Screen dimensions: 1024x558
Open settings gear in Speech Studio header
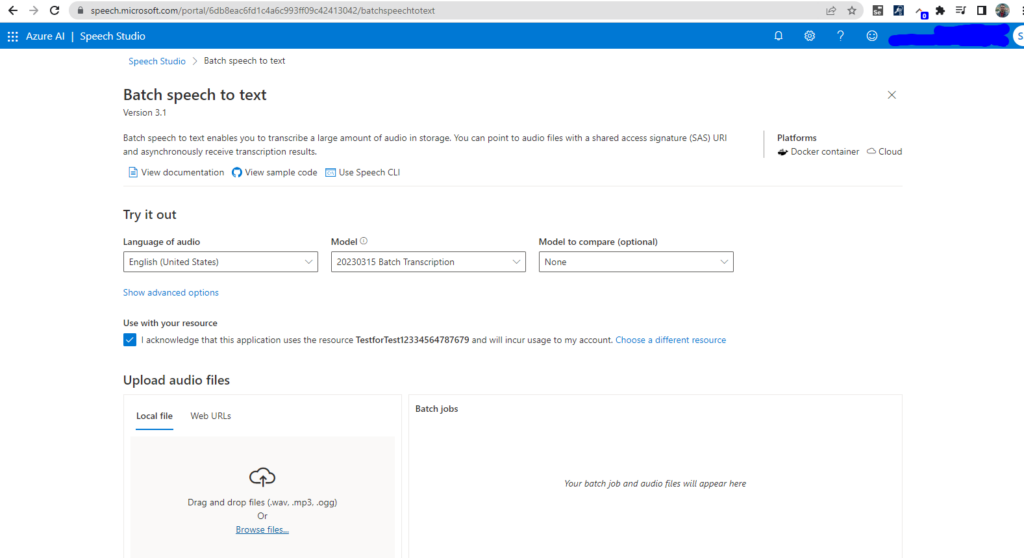(x=809, y=36)
